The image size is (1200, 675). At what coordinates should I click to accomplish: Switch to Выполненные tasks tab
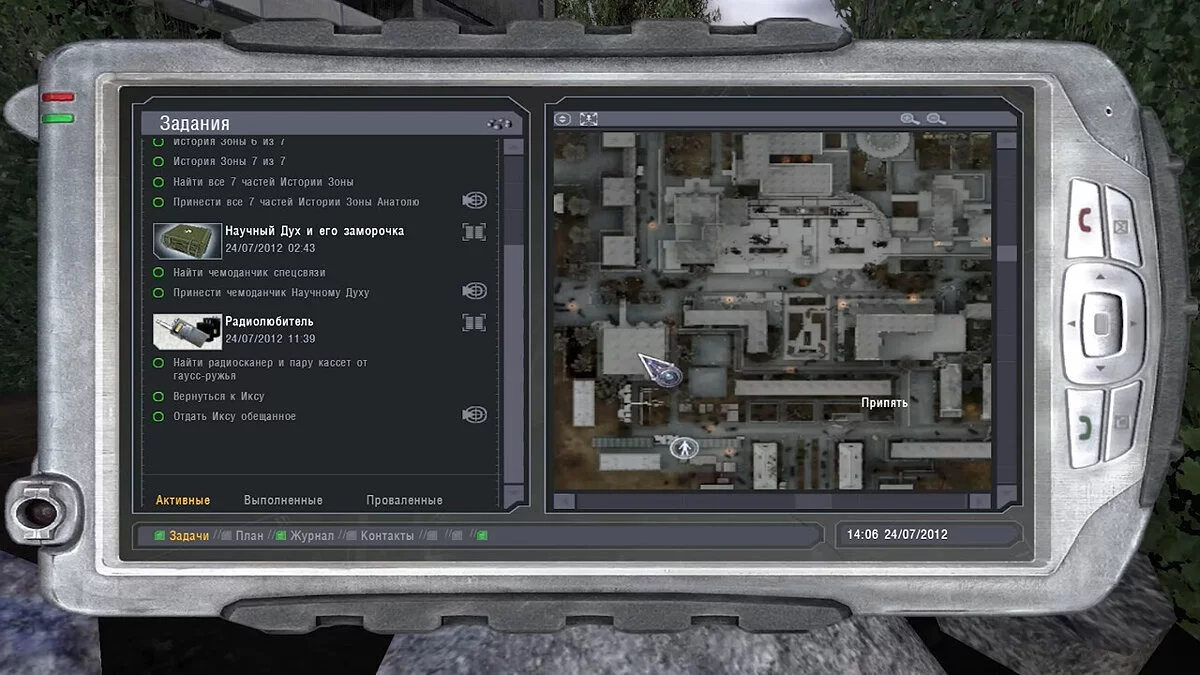click(283, 500)
